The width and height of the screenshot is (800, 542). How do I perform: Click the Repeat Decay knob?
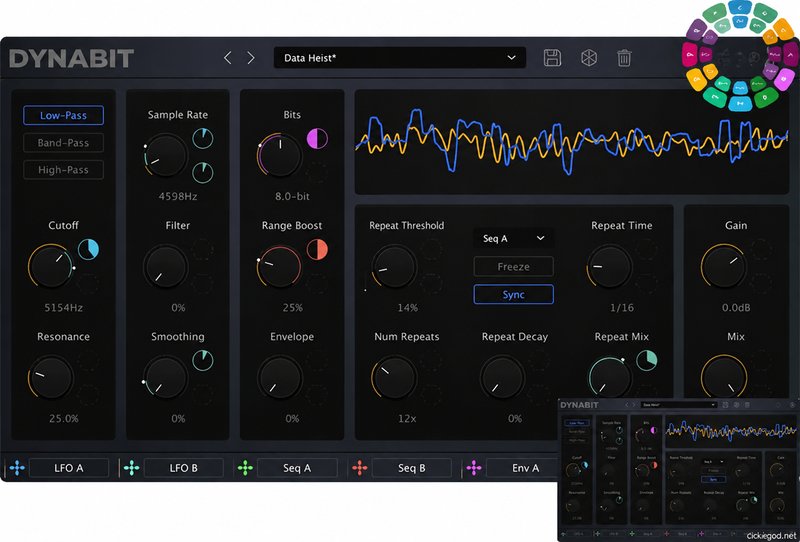(x=502, y=378)
